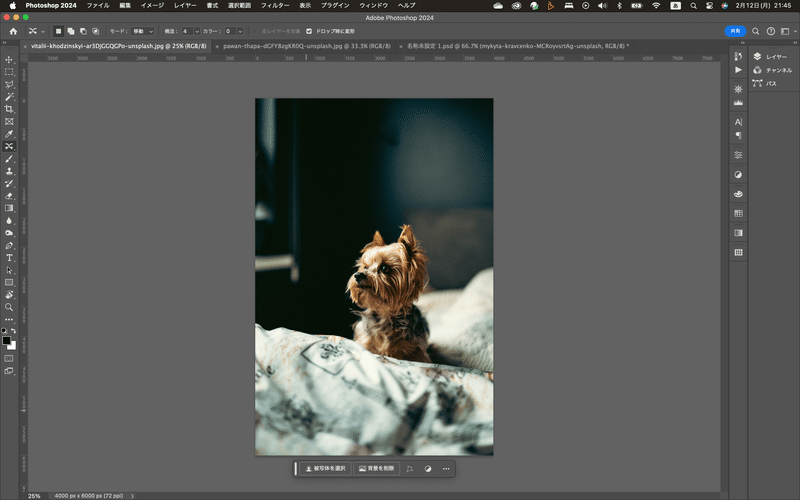This screenshot has height=500, width=800.
Task: Switch to 名称未設定 1.psd document tab
Action: pyautogui.click(x=518, y=46)
